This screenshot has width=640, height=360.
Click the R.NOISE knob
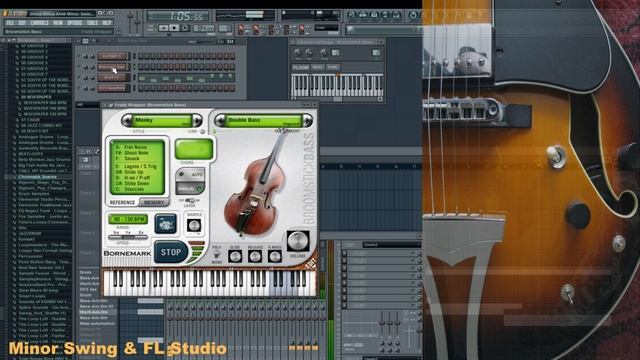pos(275,257)
